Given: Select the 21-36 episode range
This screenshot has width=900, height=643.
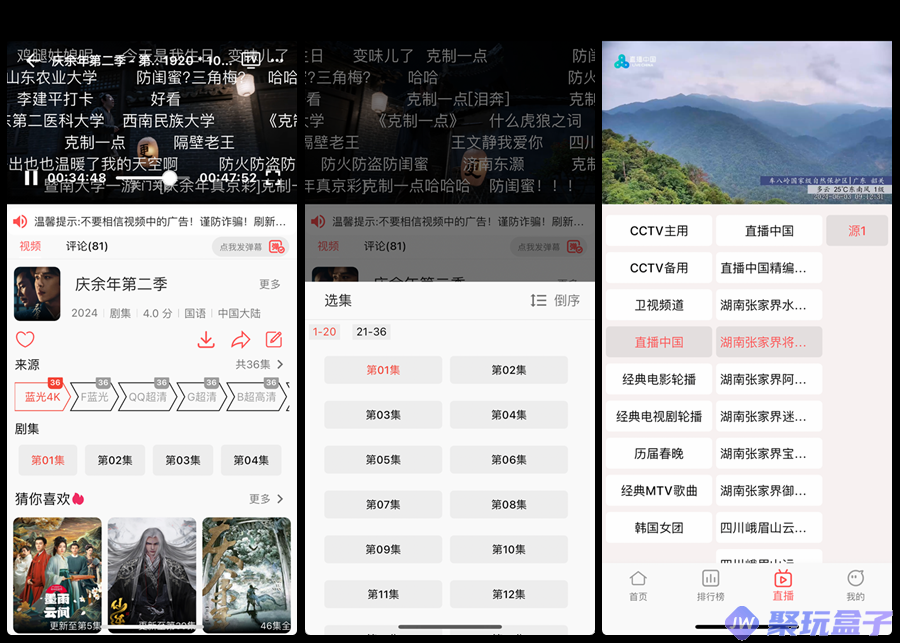Looking at the screenshot, I should [371, 332].
